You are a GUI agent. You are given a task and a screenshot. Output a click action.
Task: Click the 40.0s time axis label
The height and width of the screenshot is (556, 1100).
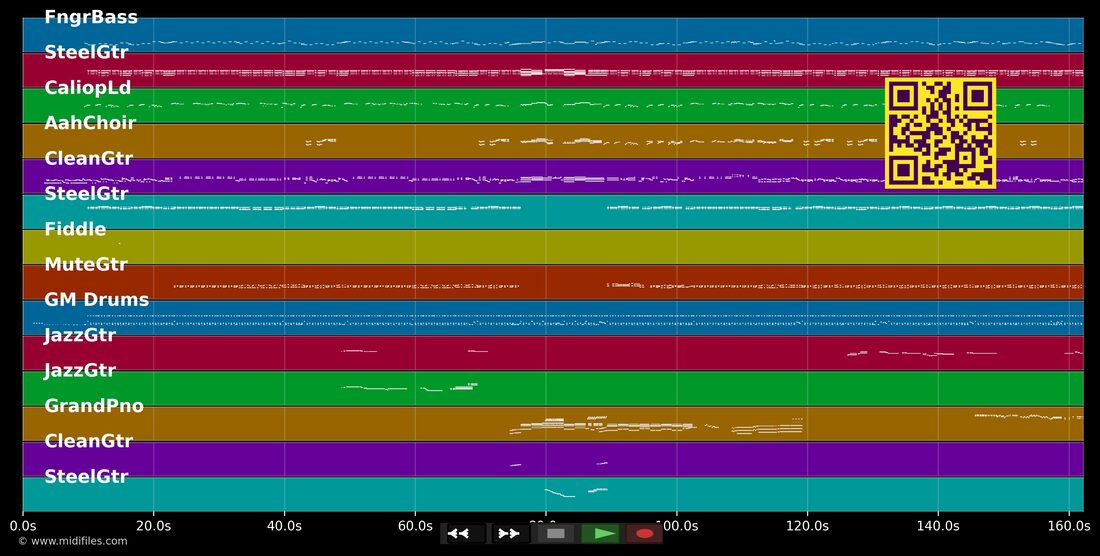click(x=284, y=525)
